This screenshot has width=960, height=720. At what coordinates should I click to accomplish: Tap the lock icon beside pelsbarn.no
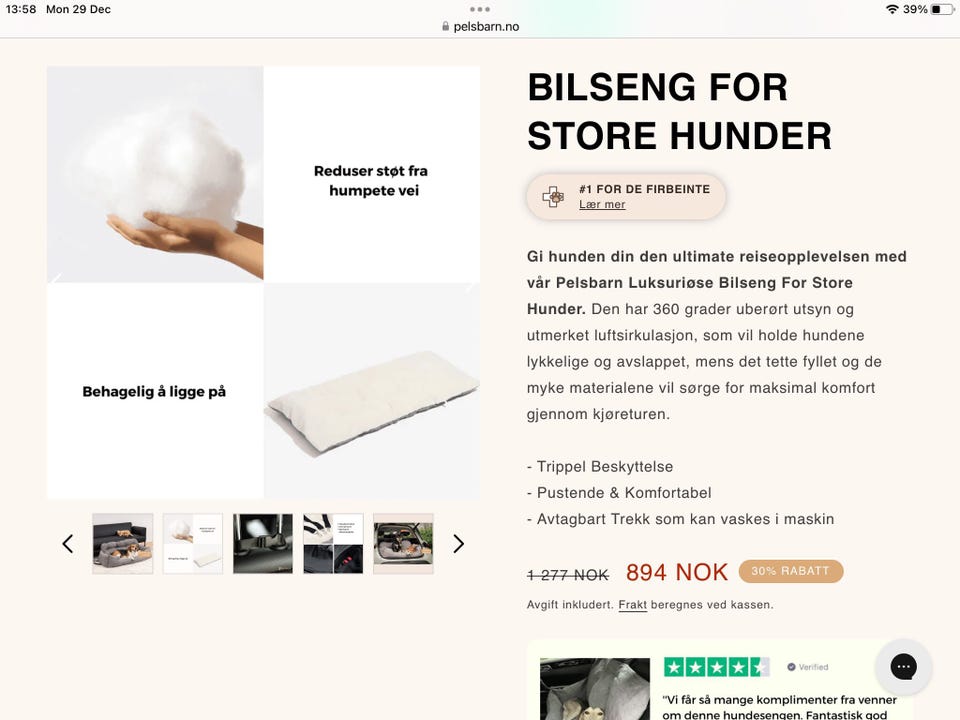[445, 26]
